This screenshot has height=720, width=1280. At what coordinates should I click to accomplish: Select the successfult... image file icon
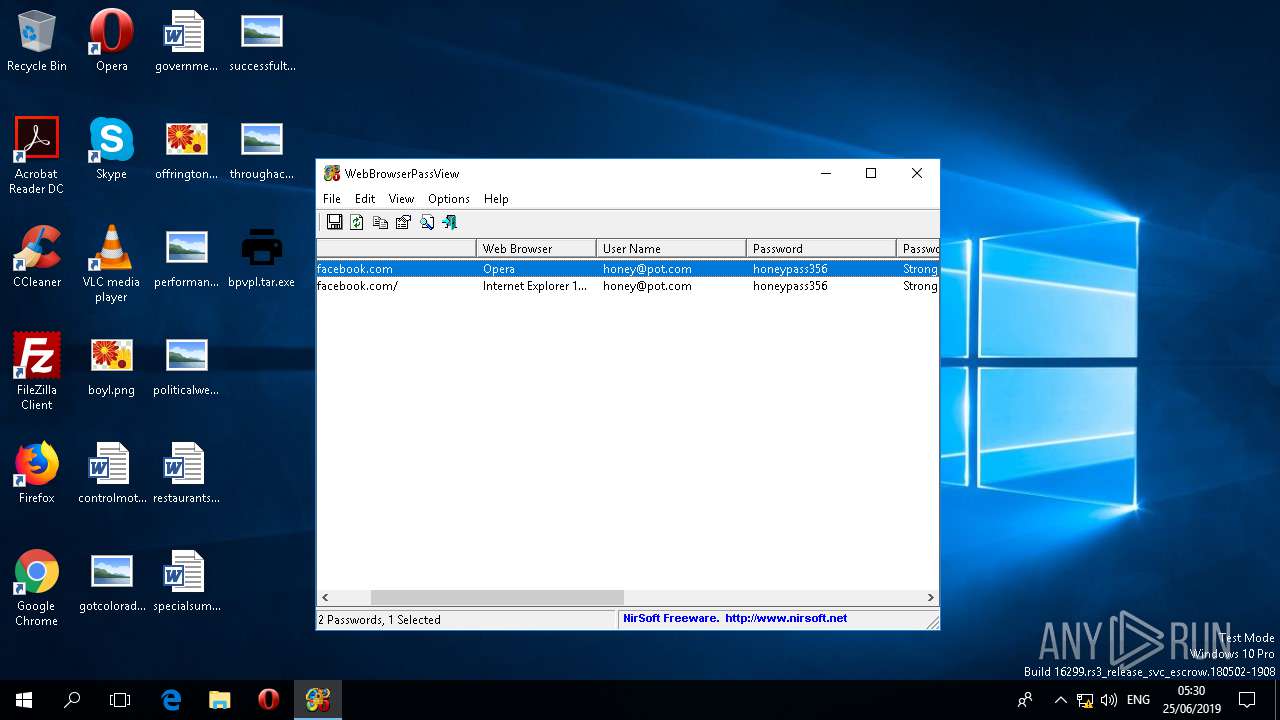[x=262, y=42]
